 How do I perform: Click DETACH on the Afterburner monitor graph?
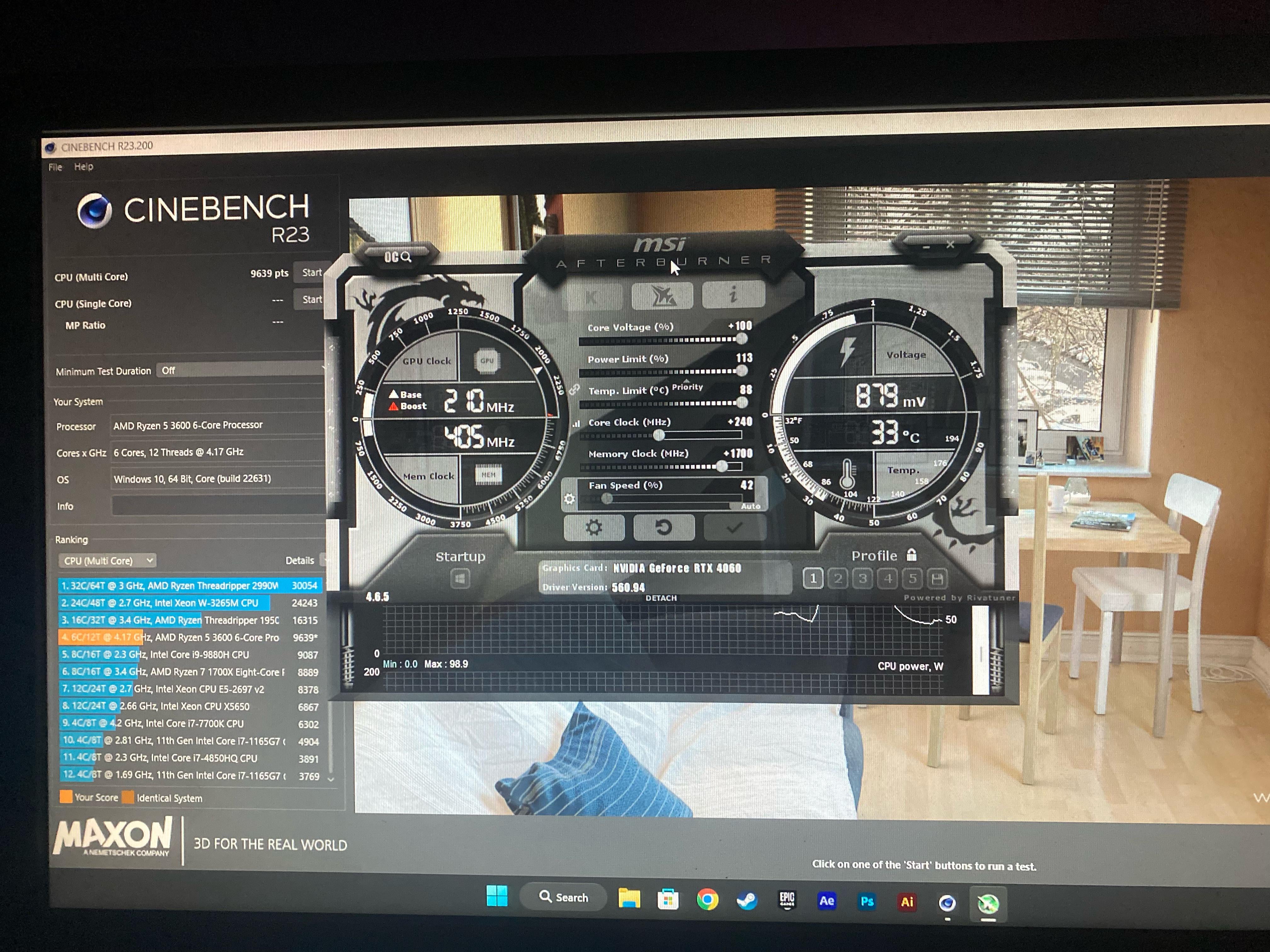coord(661,598)
